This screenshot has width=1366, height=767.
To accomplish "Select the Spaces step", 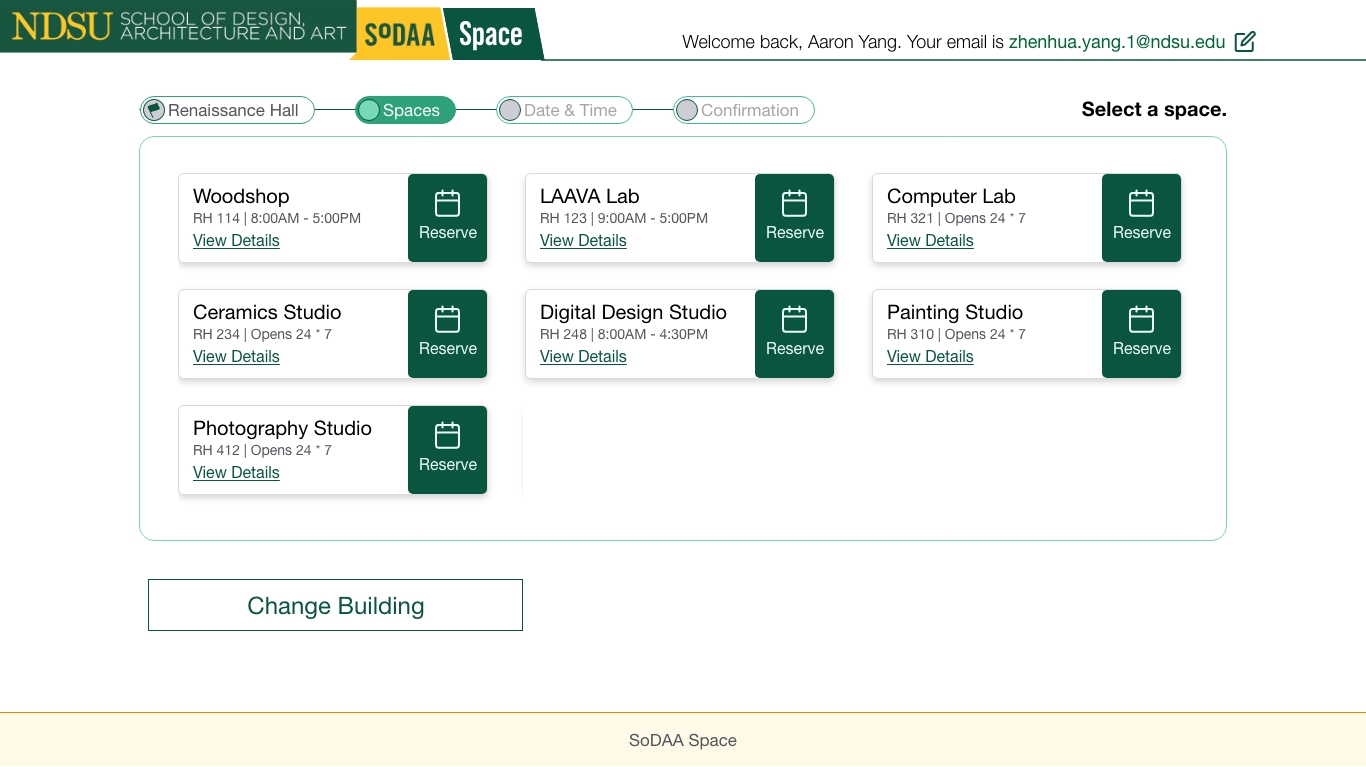I will 405,110.
